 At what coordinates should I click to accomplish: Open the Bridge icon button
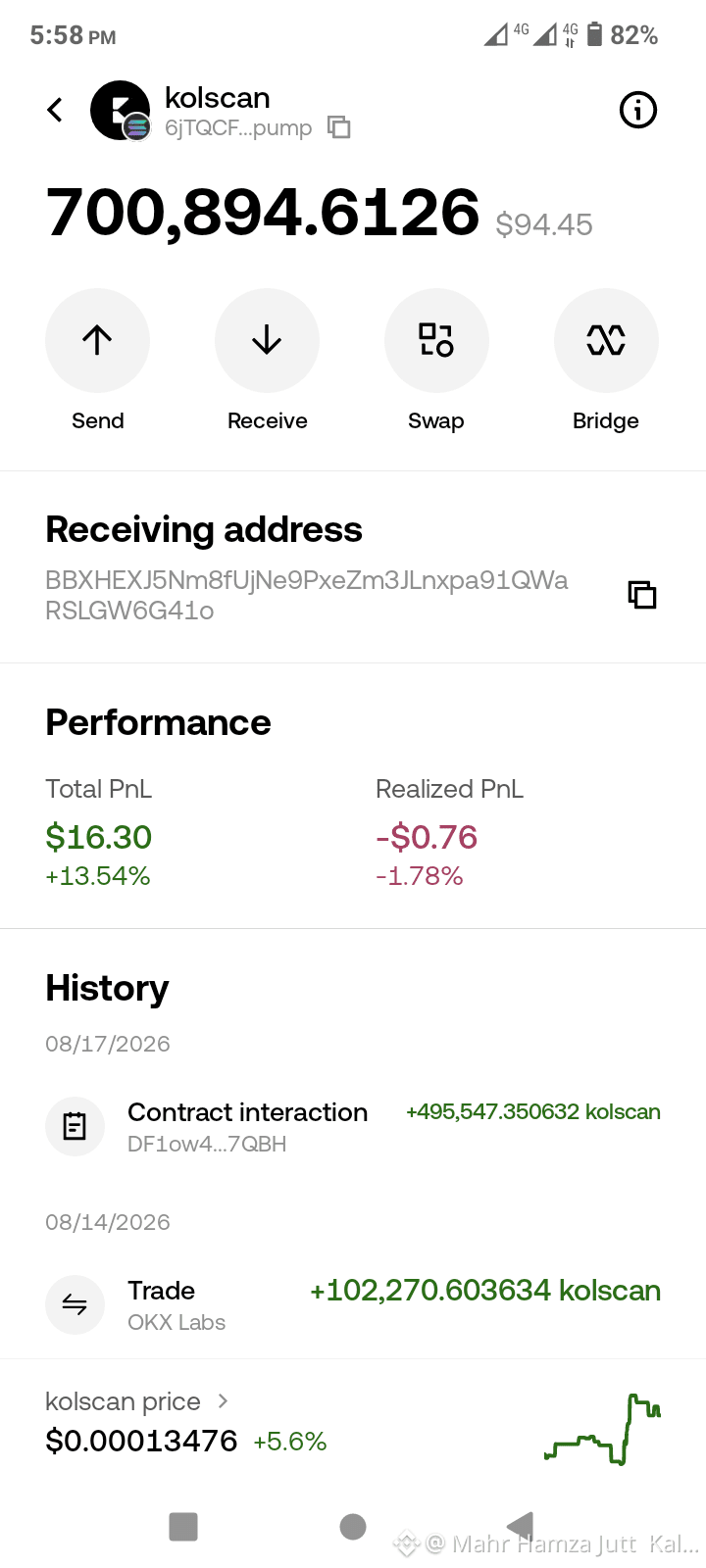606,340
